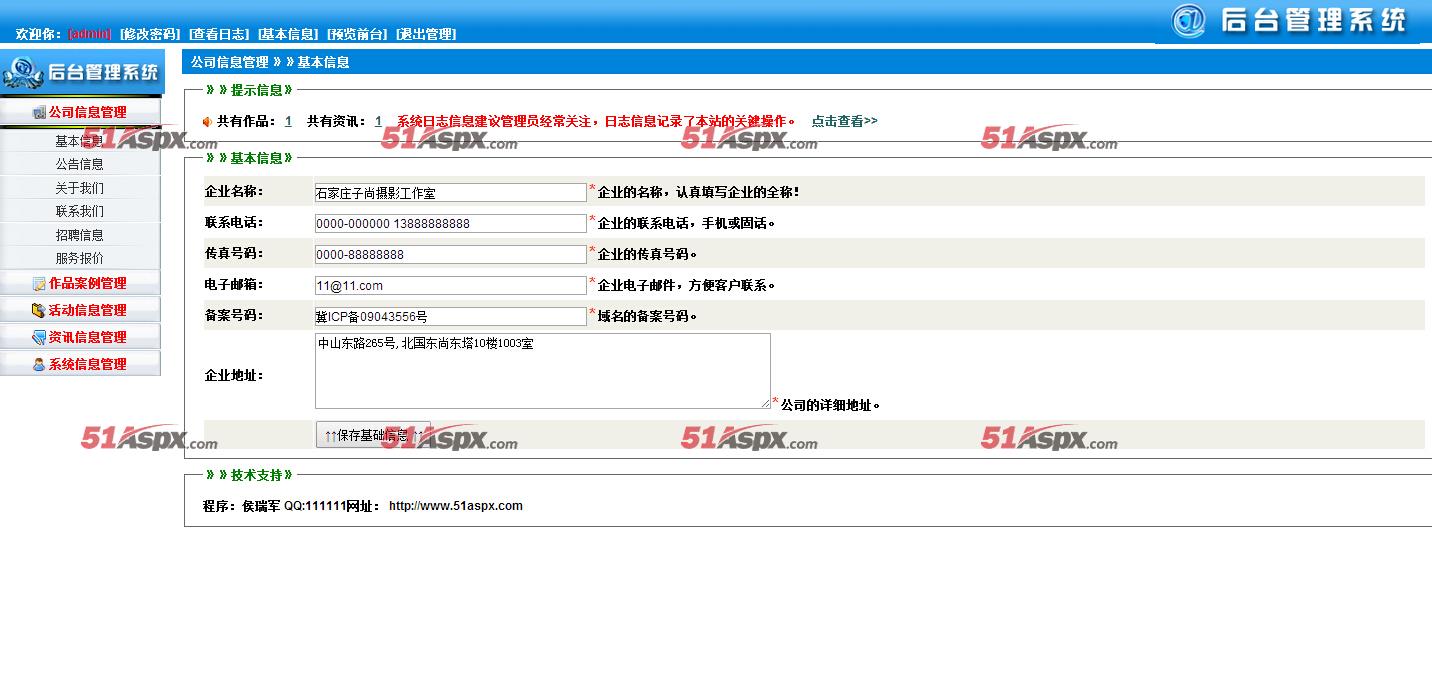This screenshot has width=1432, height=682.
Task: Click the 企业名称 field label
Action: [234, 191]
